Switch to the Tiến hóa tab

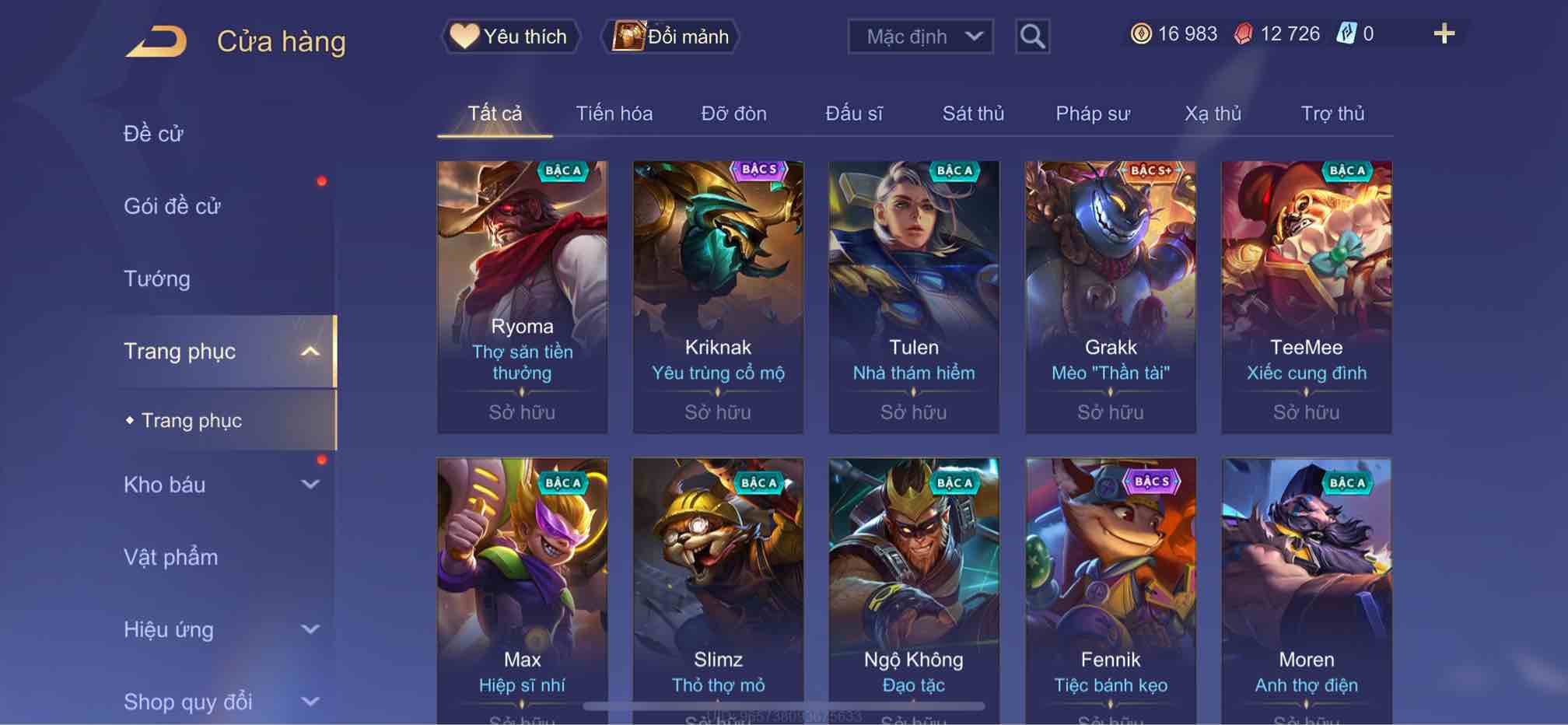point(614,114)
